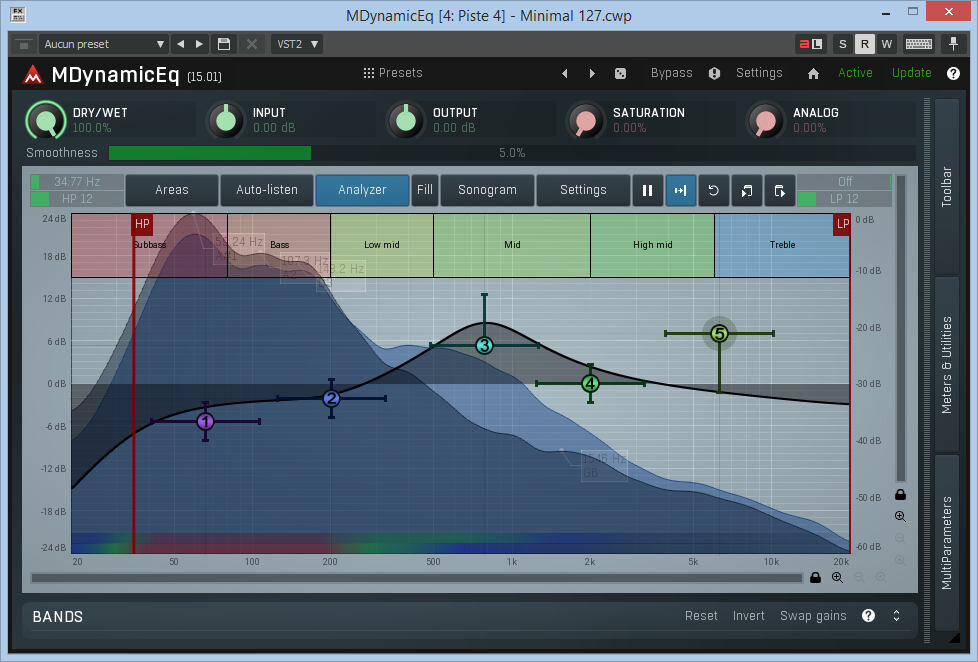Click the bottom horizontal zoom magnifier icon

tap(837, 578)
